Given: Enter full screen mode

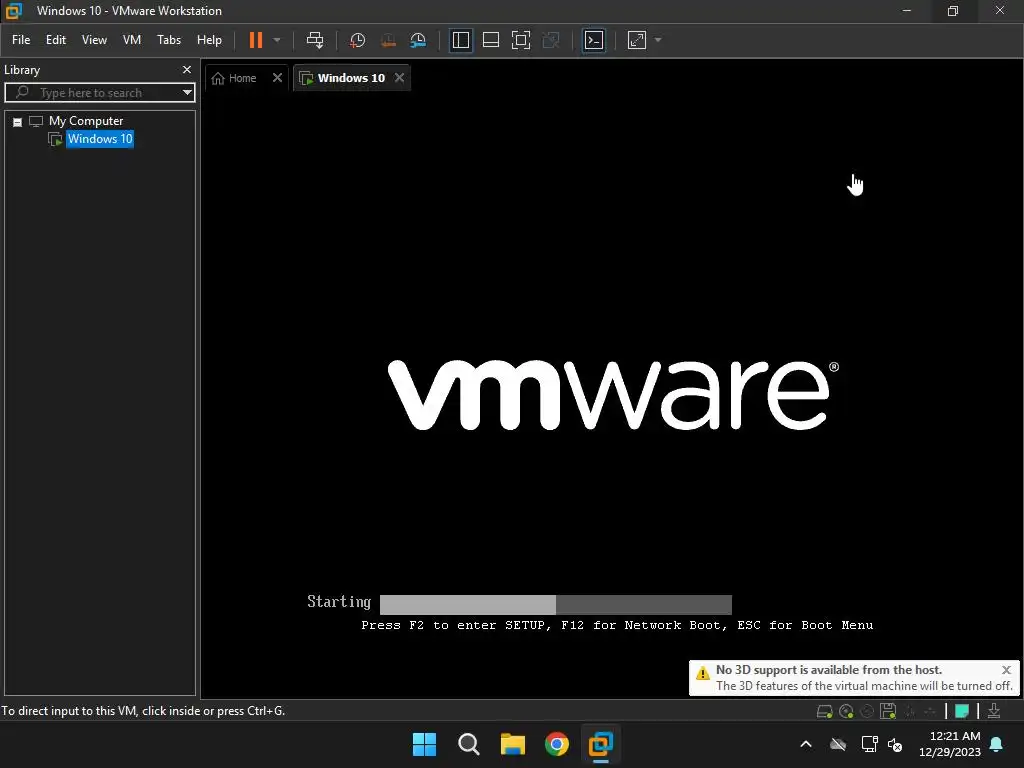Looking at the screenshot, I should pos(520,40).
